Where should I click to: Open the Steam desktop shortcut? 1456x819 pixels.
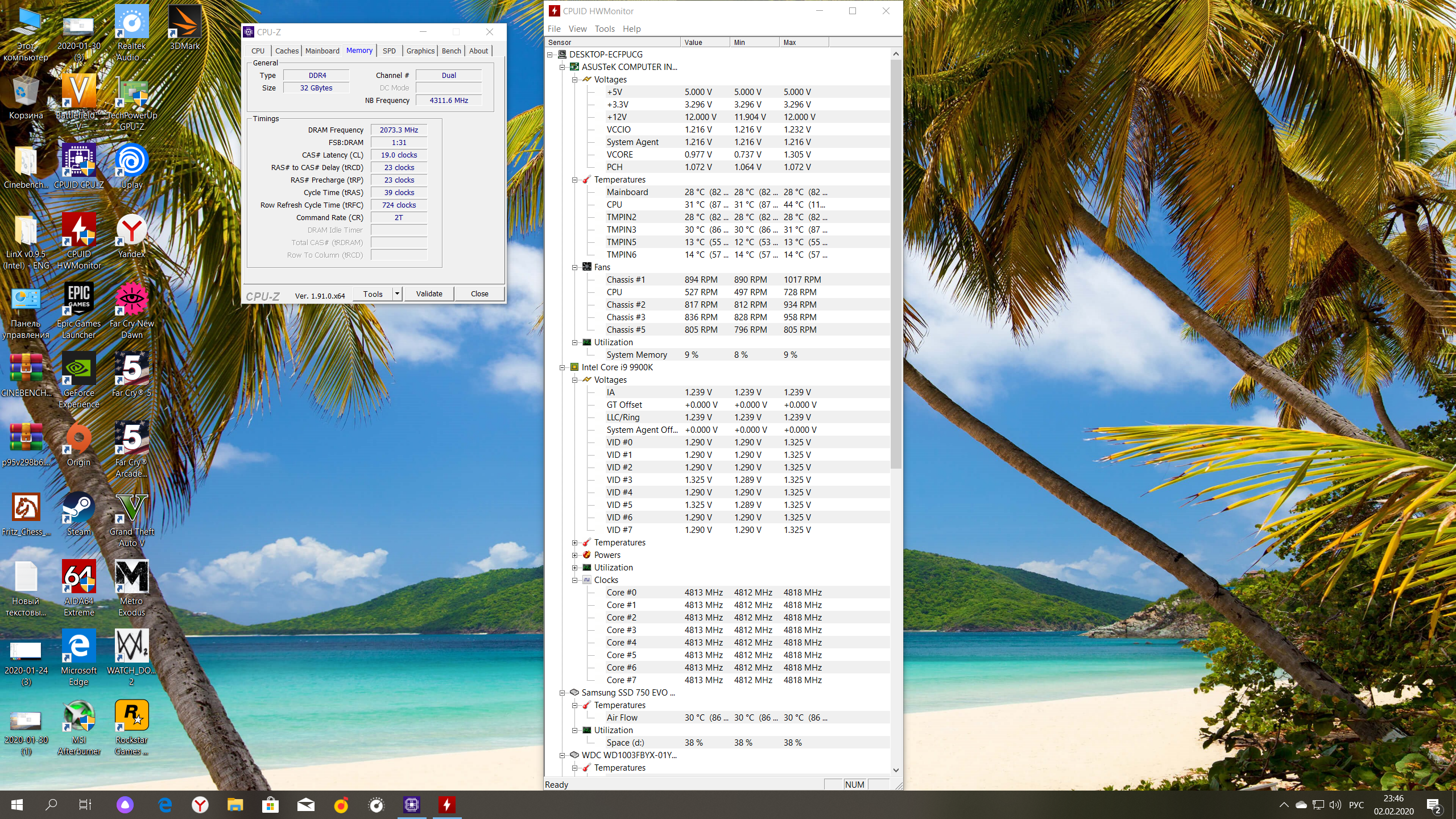78,509
